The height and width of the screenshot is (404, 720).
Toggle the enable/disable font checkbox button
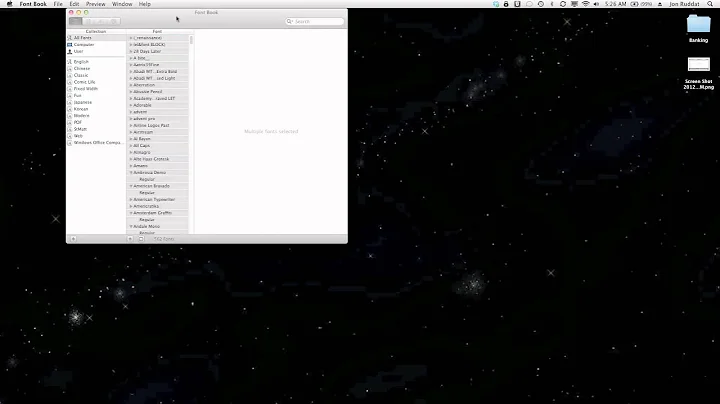pos(141,239)
